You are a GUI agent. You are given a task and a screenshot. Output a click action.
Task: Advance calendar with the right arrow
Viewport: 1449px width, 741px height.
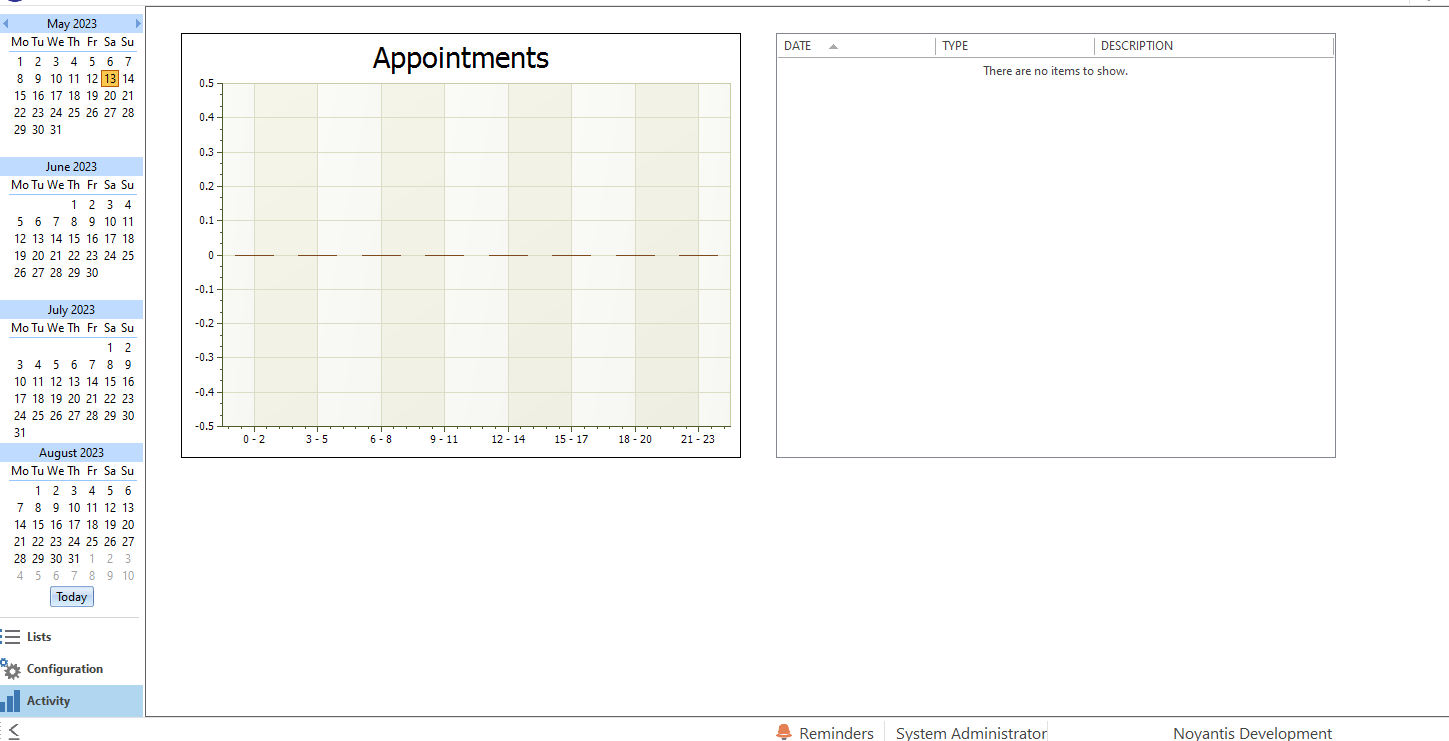[x=138, y=24]
